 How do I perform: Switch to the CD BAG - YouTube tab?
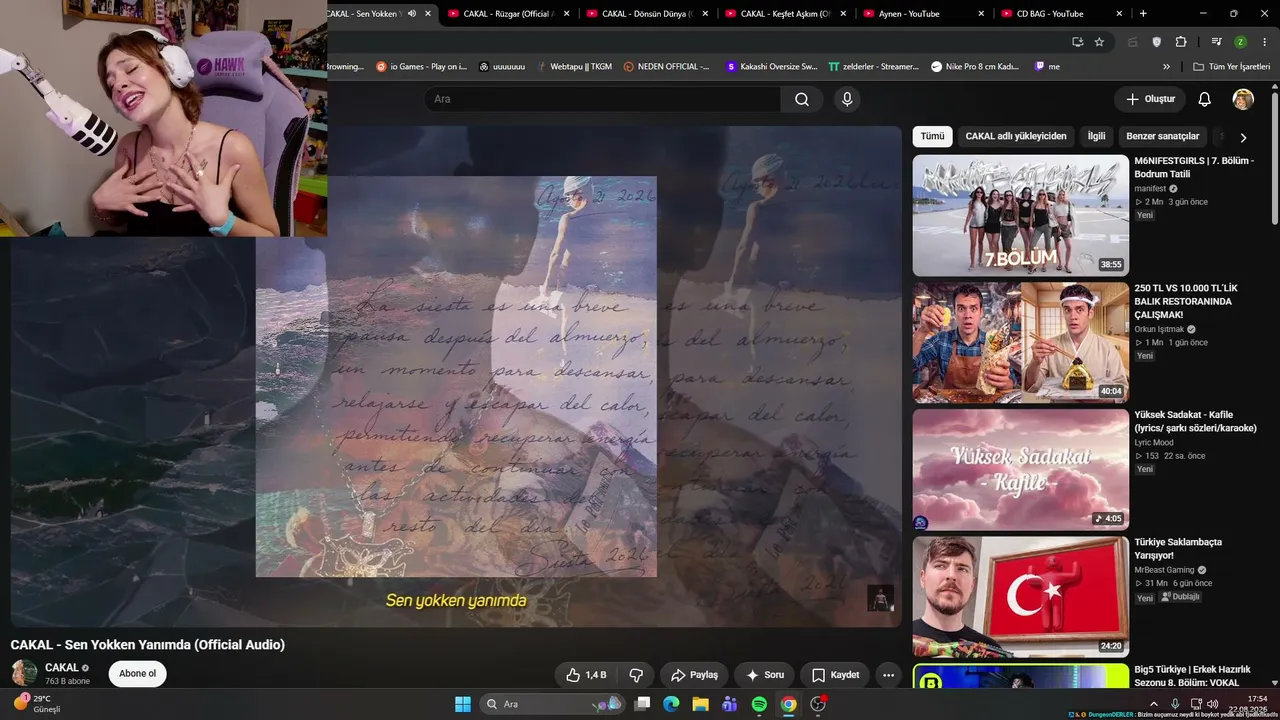point(1062,14)
